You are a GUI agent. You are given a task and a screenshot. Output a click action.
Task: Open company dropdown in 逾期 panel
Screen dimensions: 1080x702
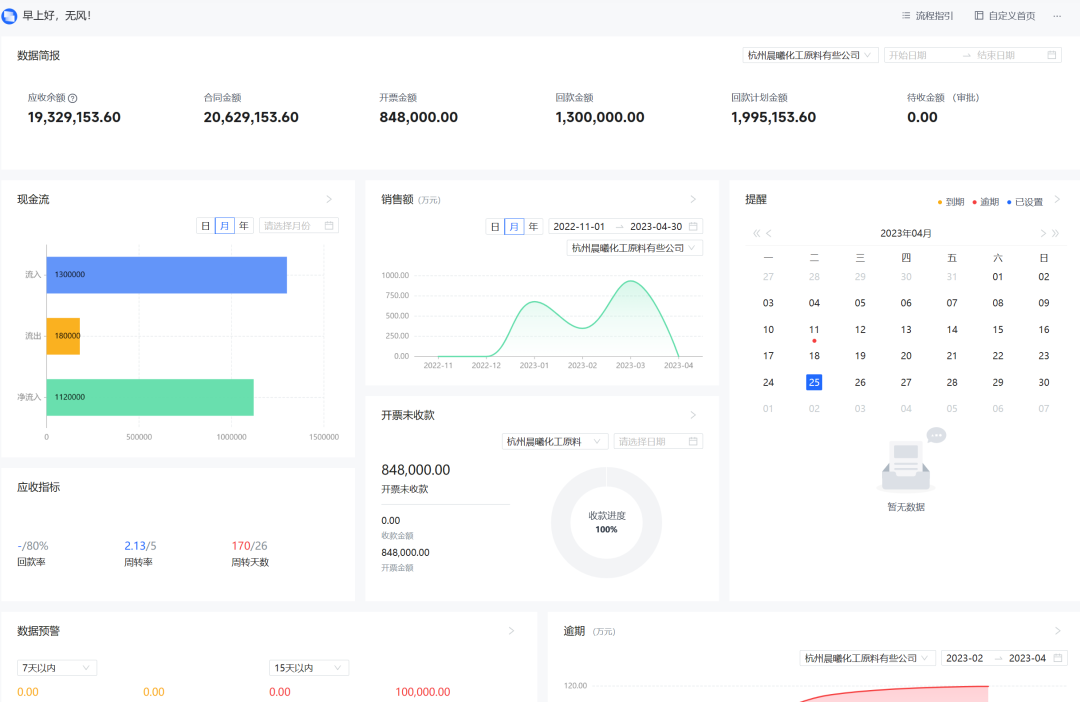click(867, 658)
